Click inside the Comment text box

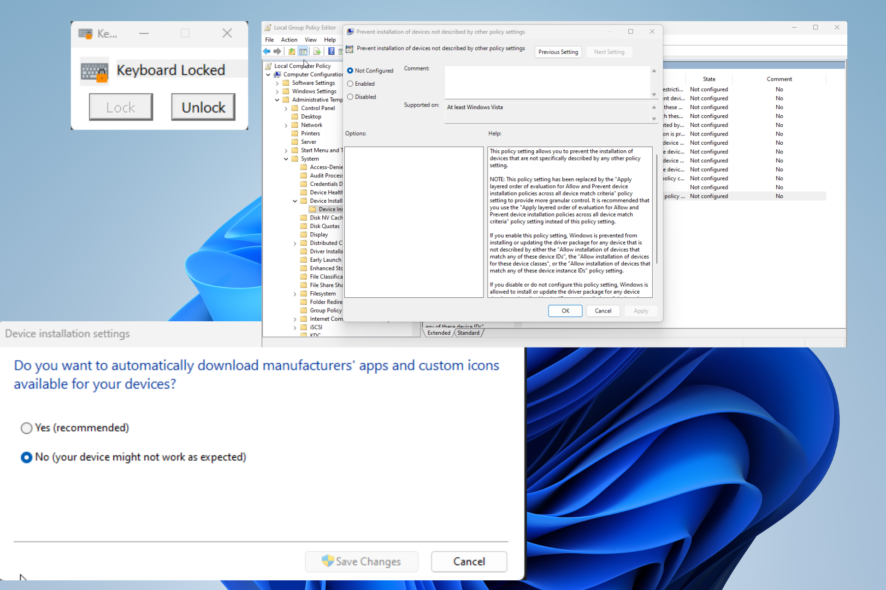tap(547, 82)
